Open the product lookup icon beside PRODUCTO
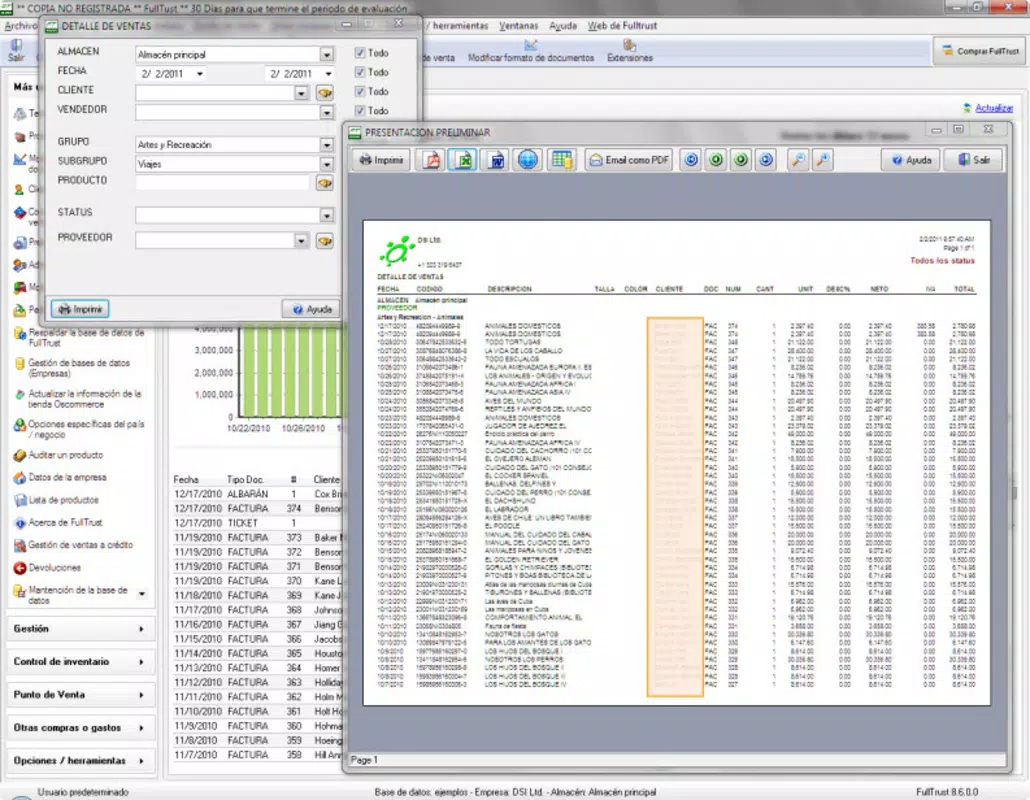This screenshot has width=1030, height=800. (325, 183)
